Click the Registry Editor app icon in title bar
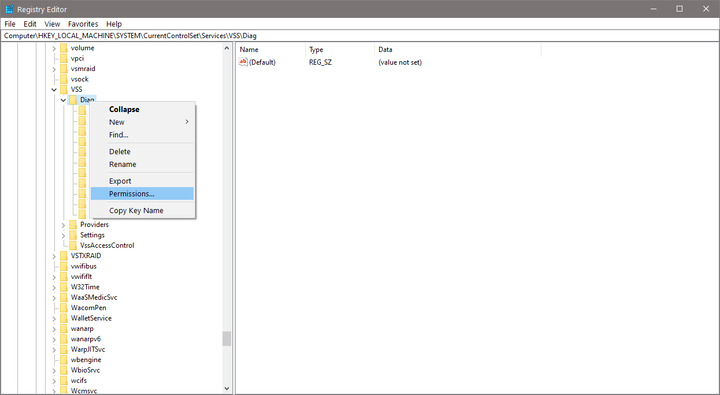Image resolution: width=720 pixels, height=395 pixels. tap(9, 9)
